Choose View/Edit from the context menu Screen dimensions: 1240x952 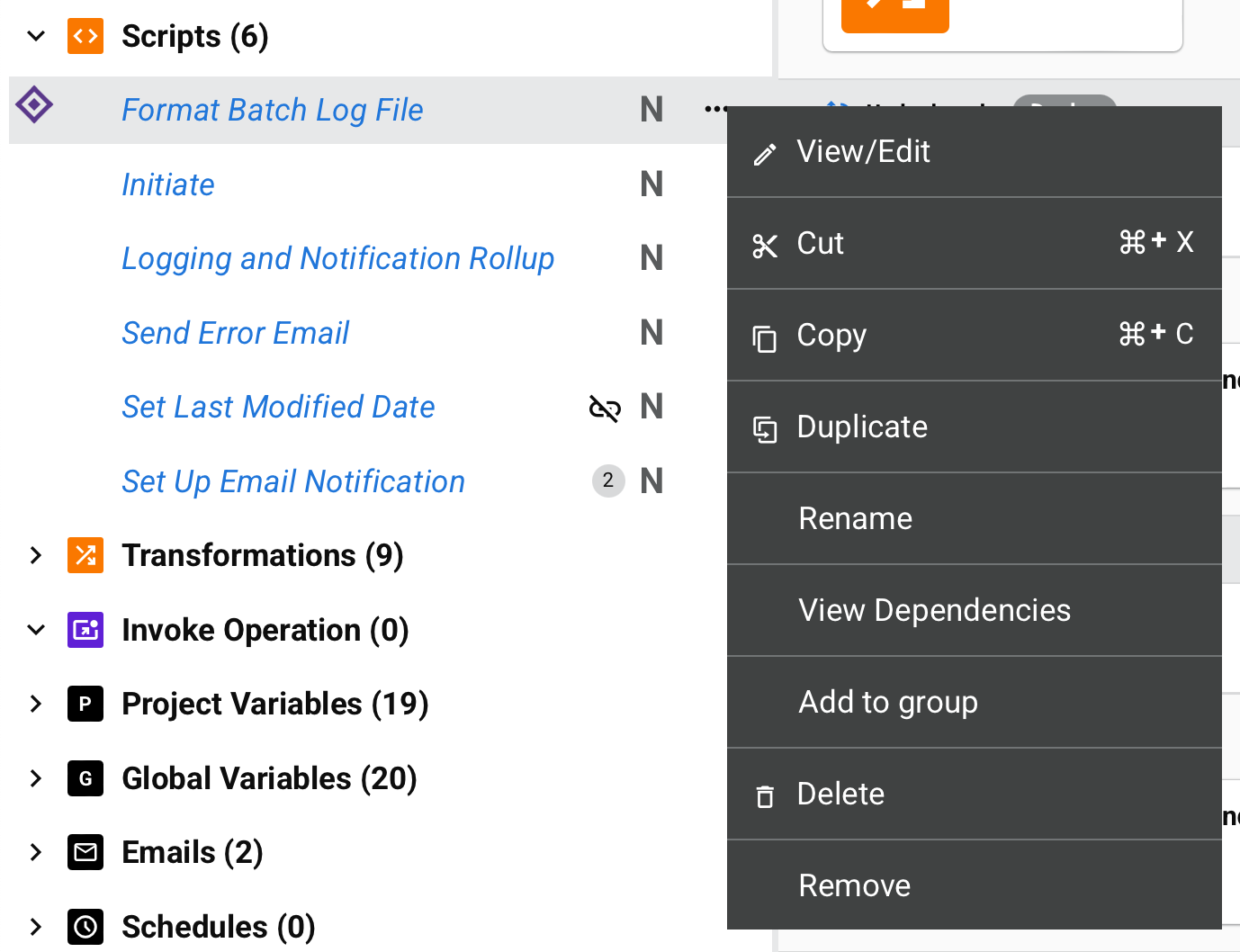tap(863, 152)
